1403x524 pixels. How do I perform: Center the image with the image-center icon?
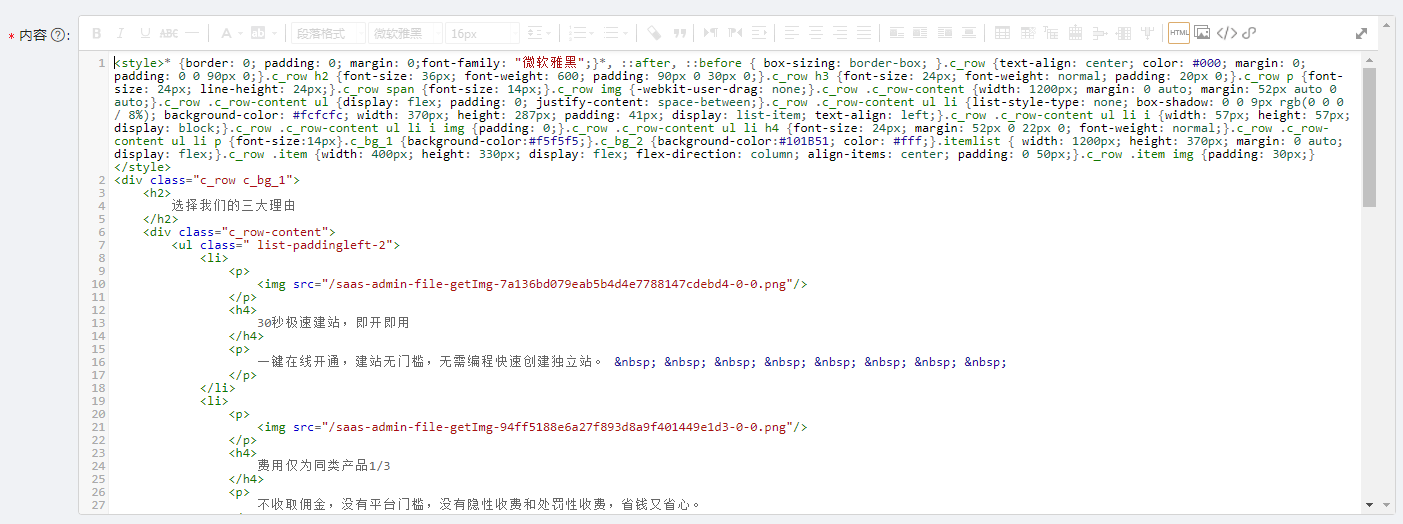click(969, 33)
